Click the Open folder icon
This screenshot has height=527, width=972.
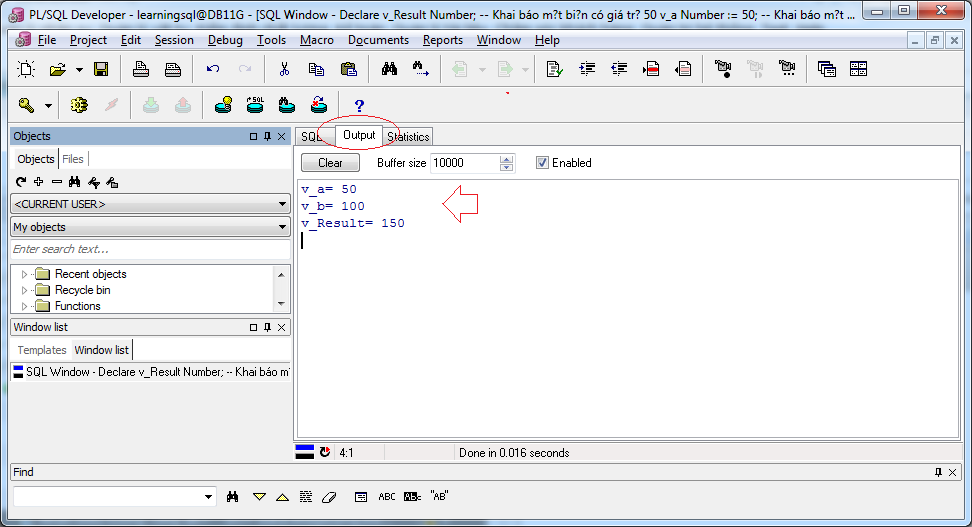point(58,69)
